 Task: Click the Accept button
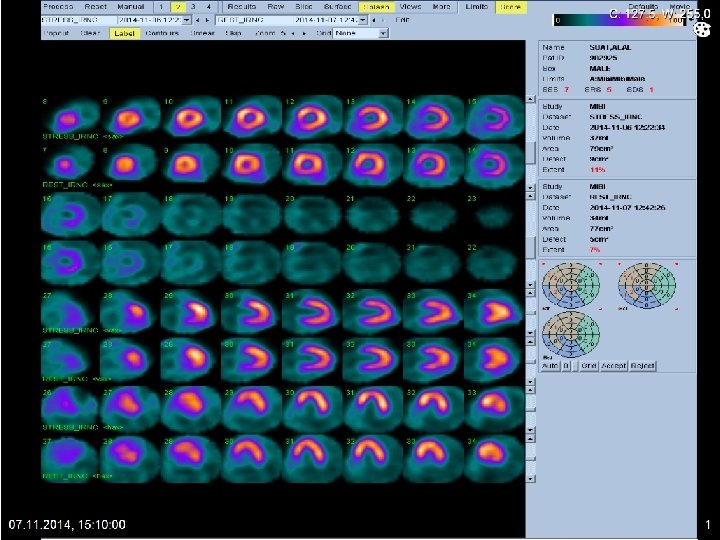(614, 366)
